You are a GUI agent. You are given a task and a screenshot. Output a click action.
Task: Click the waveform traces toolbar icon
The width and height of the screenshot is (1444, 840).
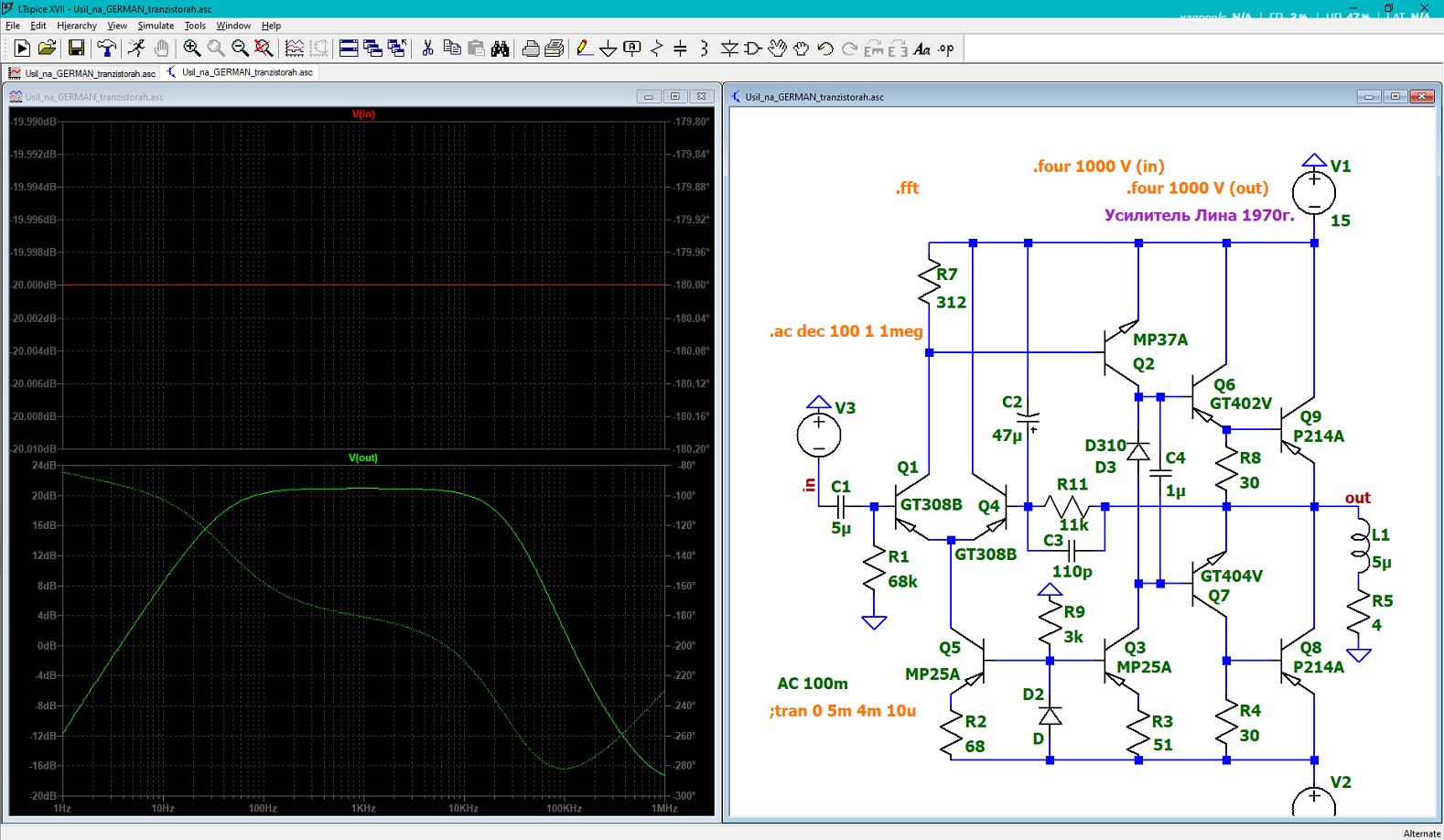(295, 48)
